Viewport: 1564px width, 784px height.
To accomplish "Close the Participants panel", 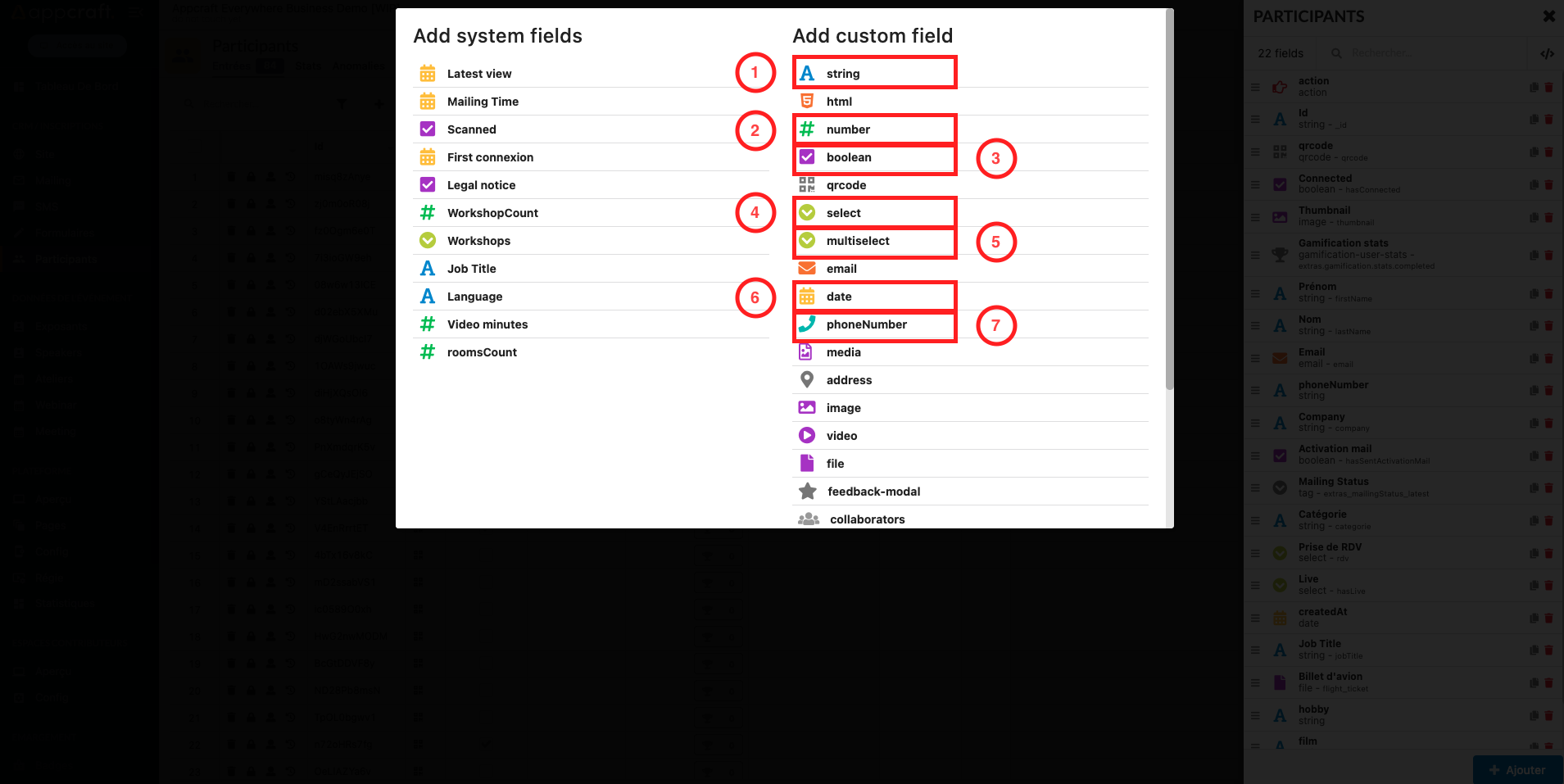I will click(x=1548, y=16).
